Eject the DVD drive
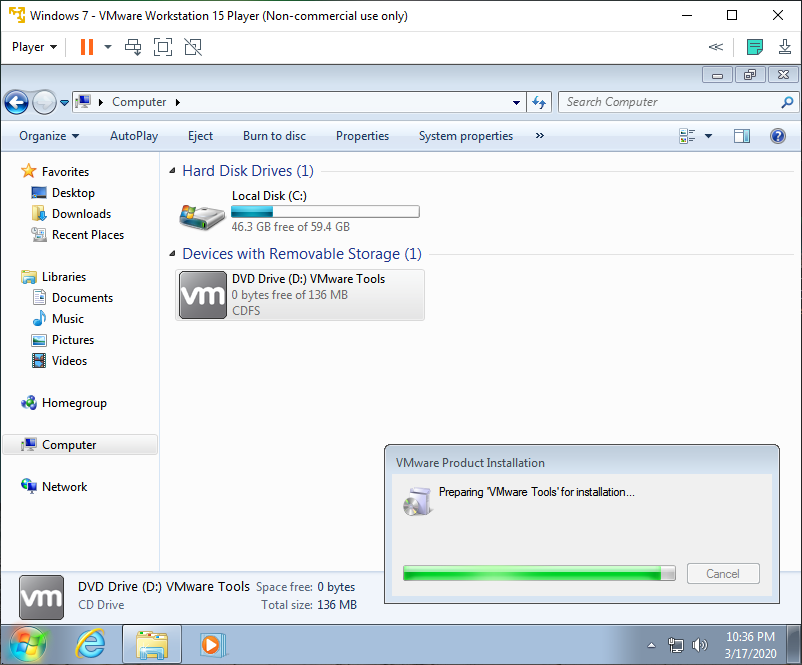 200,136
